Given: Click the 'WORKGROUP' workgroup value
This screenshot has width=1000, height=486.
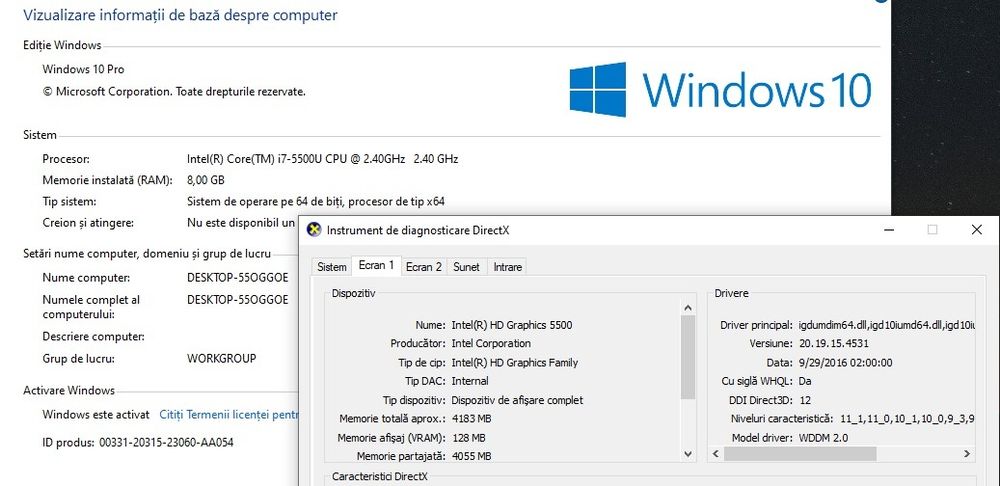Looking at the screenshot, I should click(221, 358).
